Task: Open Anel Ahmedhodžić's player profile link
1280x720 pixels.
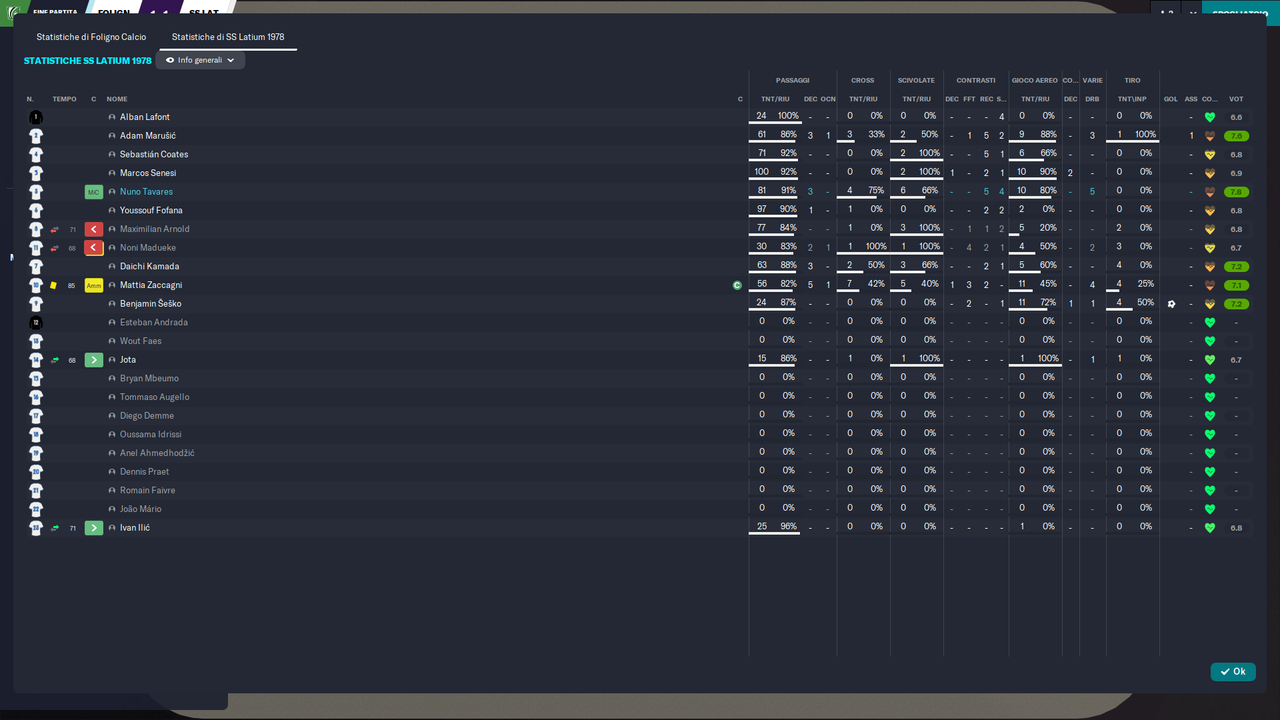Action: [157, 453]
